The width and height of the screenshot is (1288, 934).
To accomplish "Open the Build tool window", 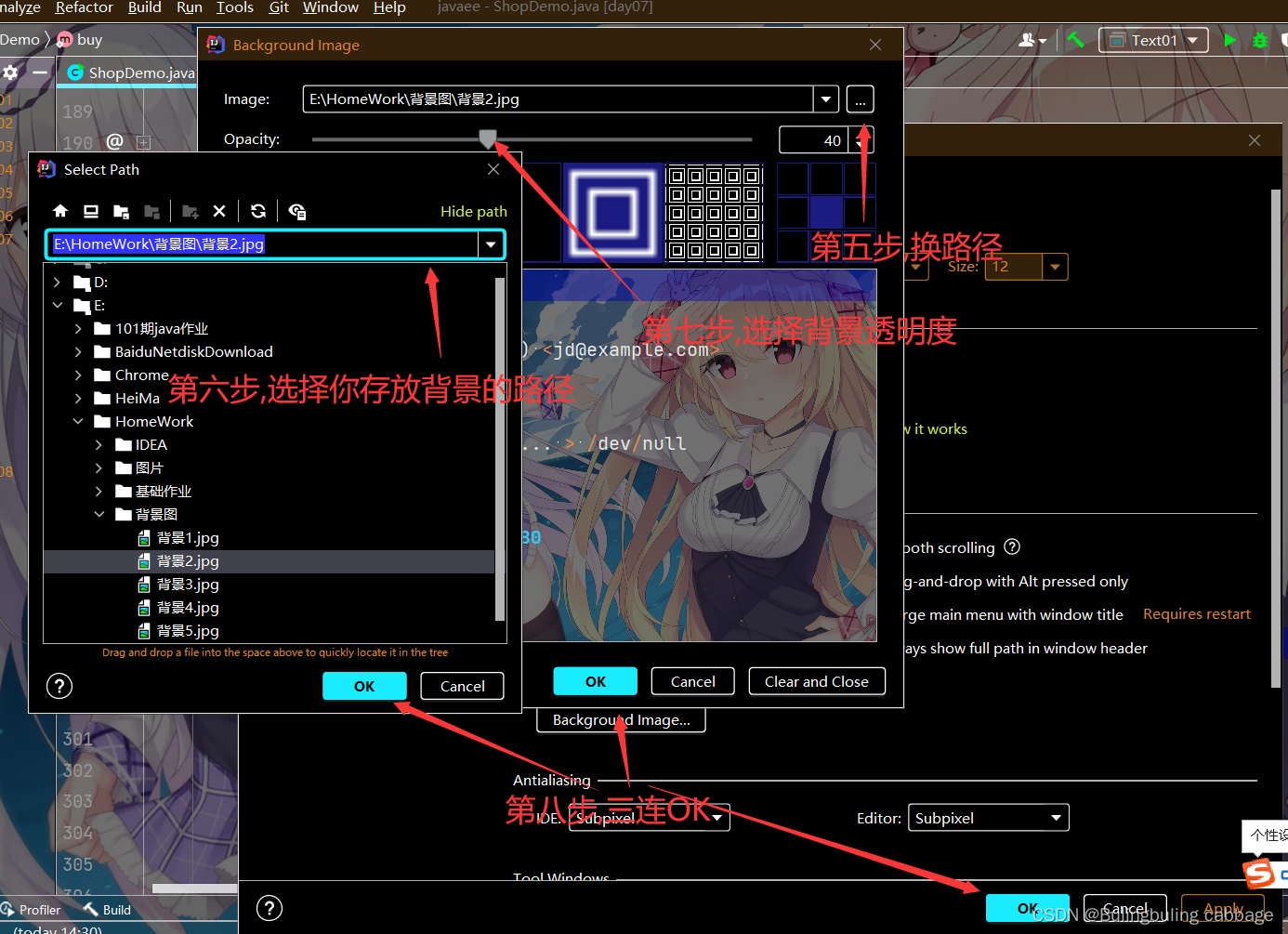I will [x=107, y=910].
